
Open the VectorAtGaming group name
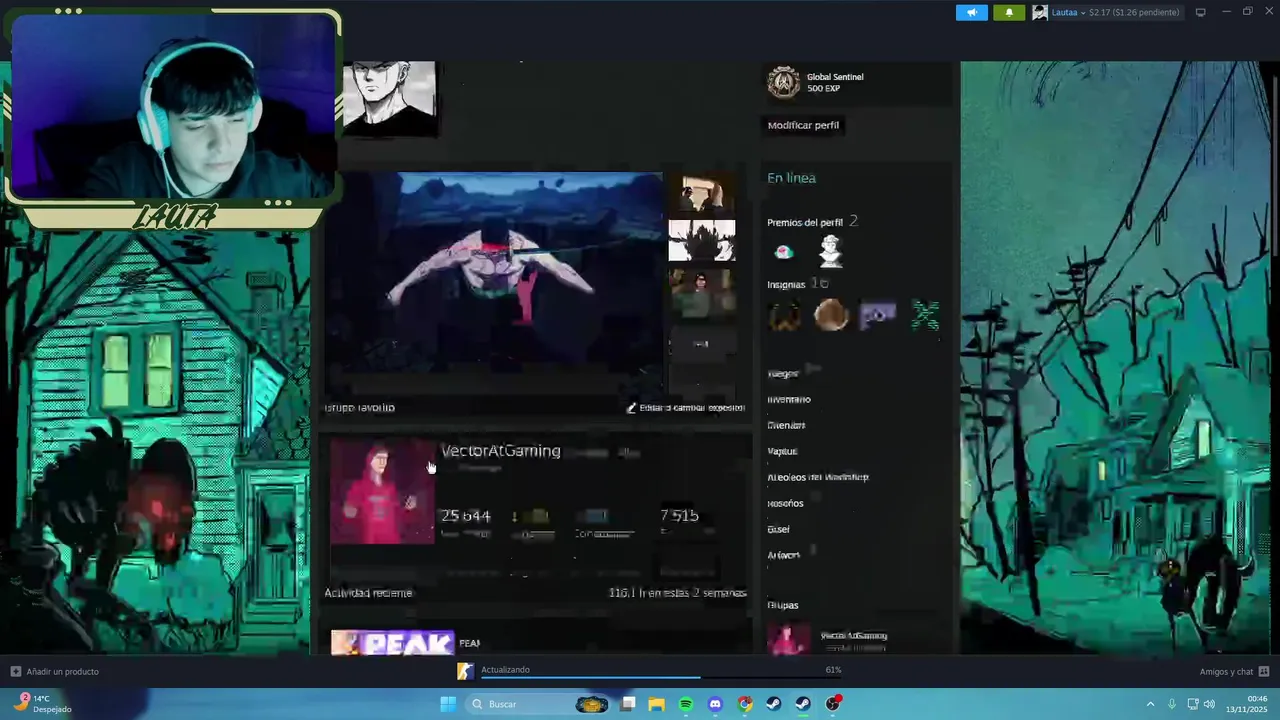(x=500, y=451)
